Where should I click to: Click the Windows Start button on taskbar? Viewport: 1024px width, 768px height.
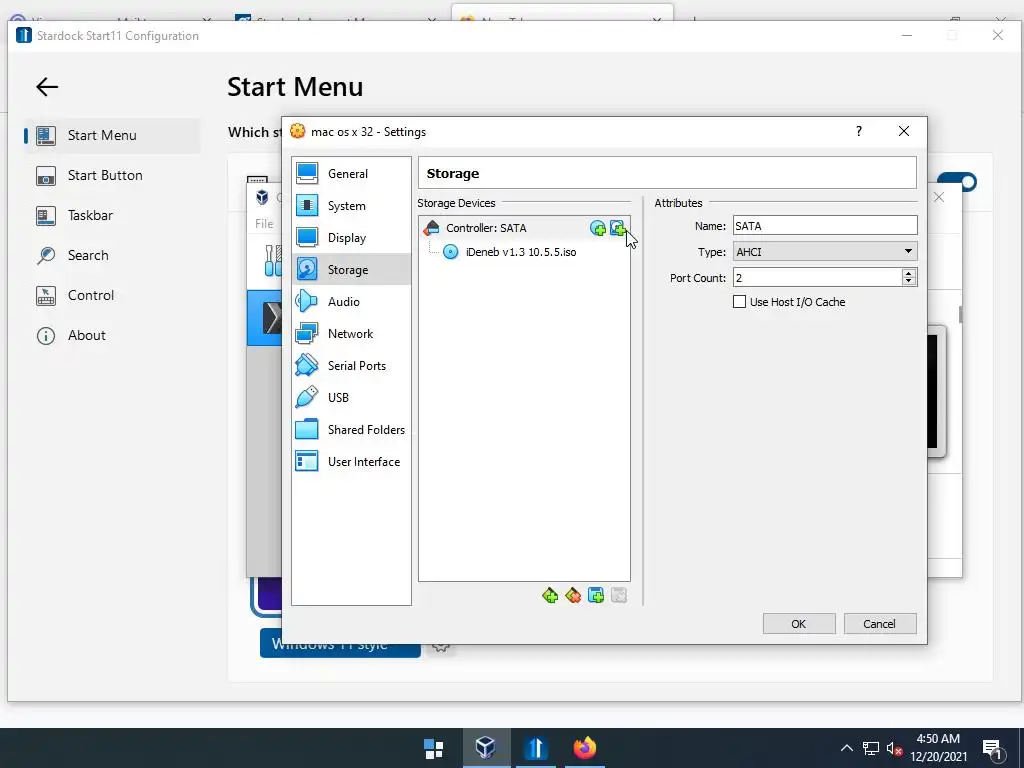(x=434, y=748)
